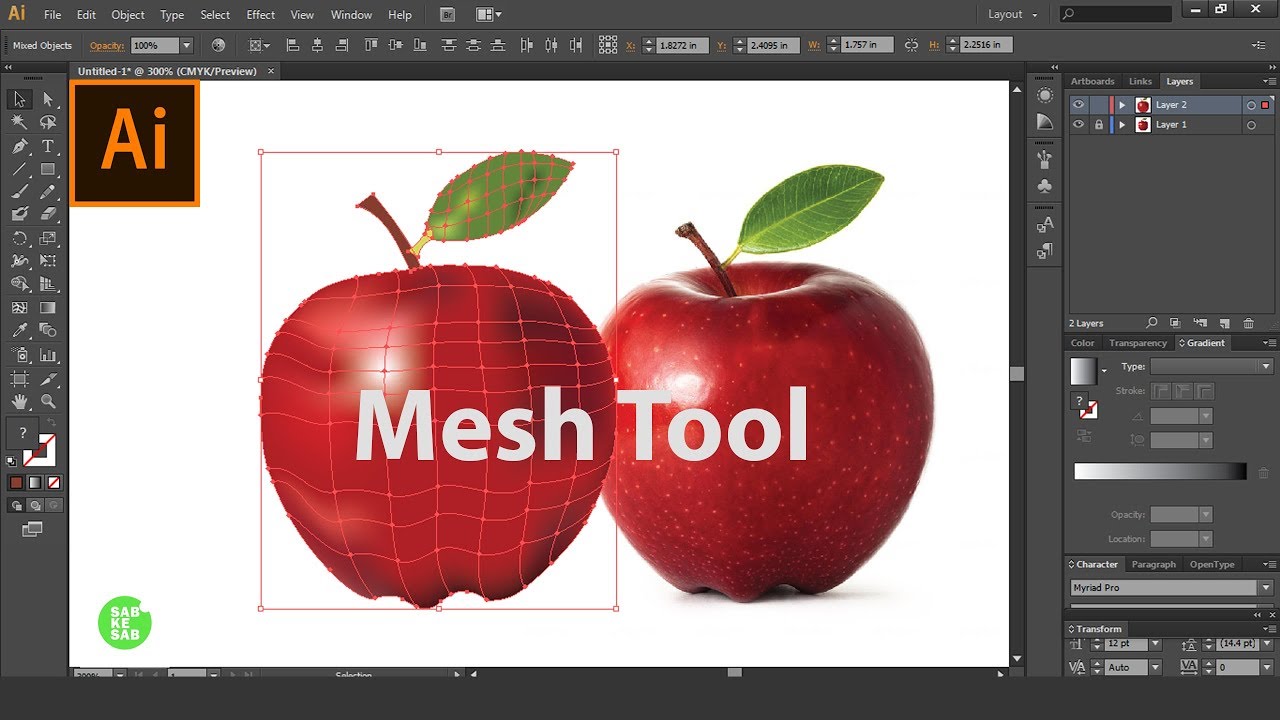This screenshot has height=720, width=1280.
Task: Switch to the Transparency tab
Action: [1138, 343]
